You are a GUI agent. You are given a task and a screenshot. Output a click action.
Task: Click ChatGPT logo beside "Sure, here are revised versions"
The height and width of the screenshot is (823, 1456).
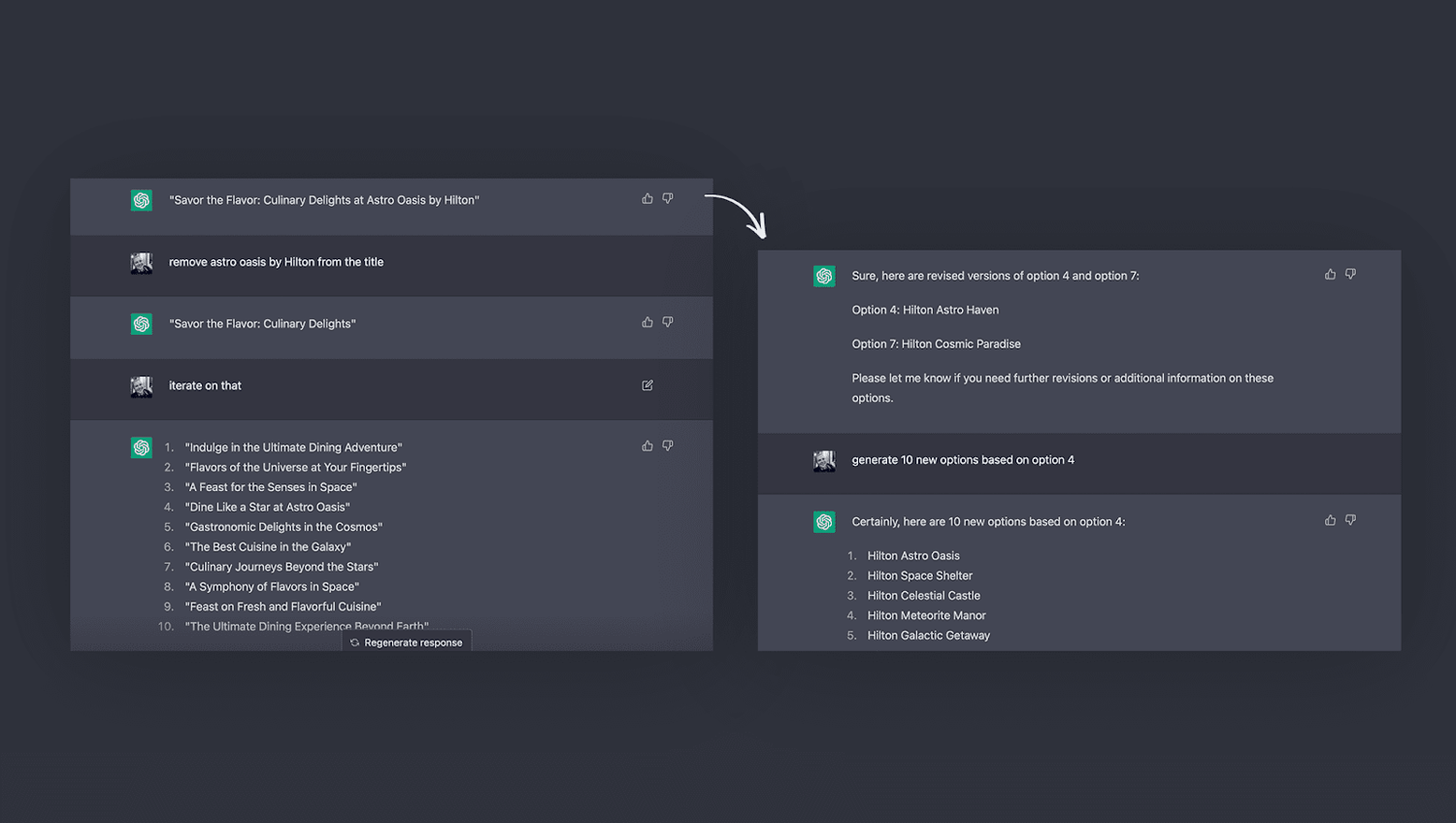pos(824,276)
